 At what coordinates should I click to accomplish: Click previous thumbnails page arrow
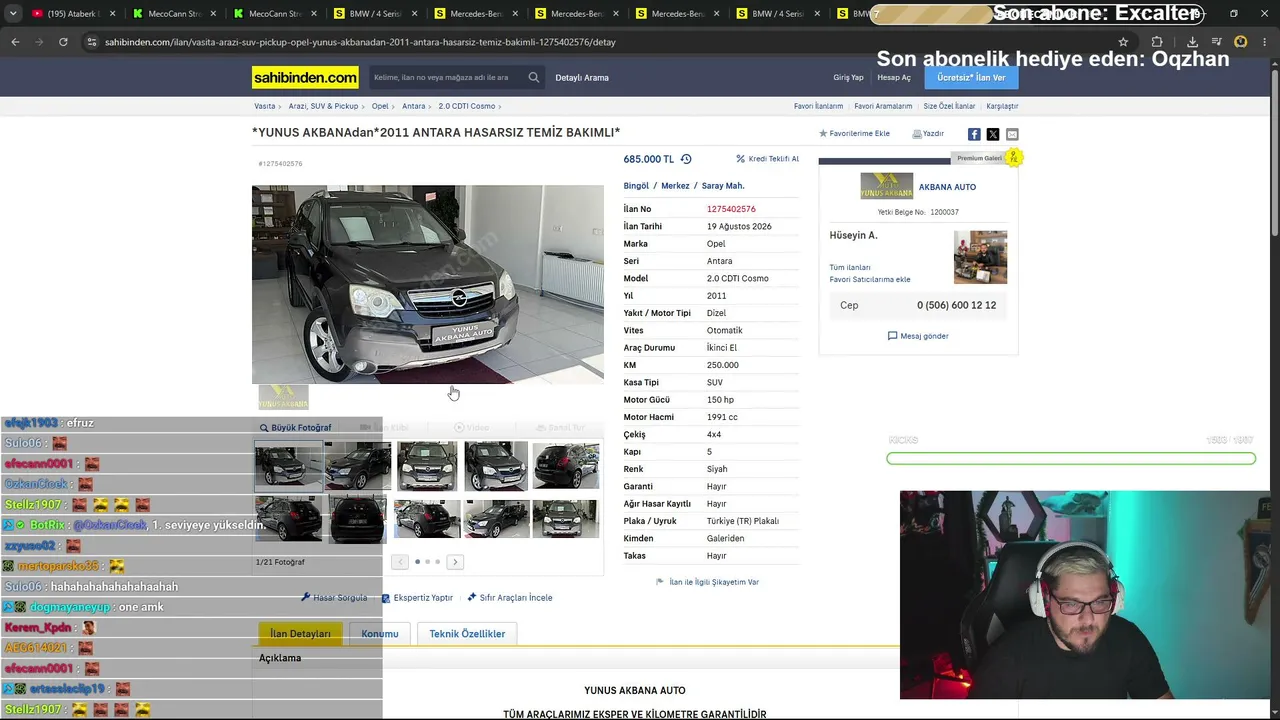coord(400,562)
